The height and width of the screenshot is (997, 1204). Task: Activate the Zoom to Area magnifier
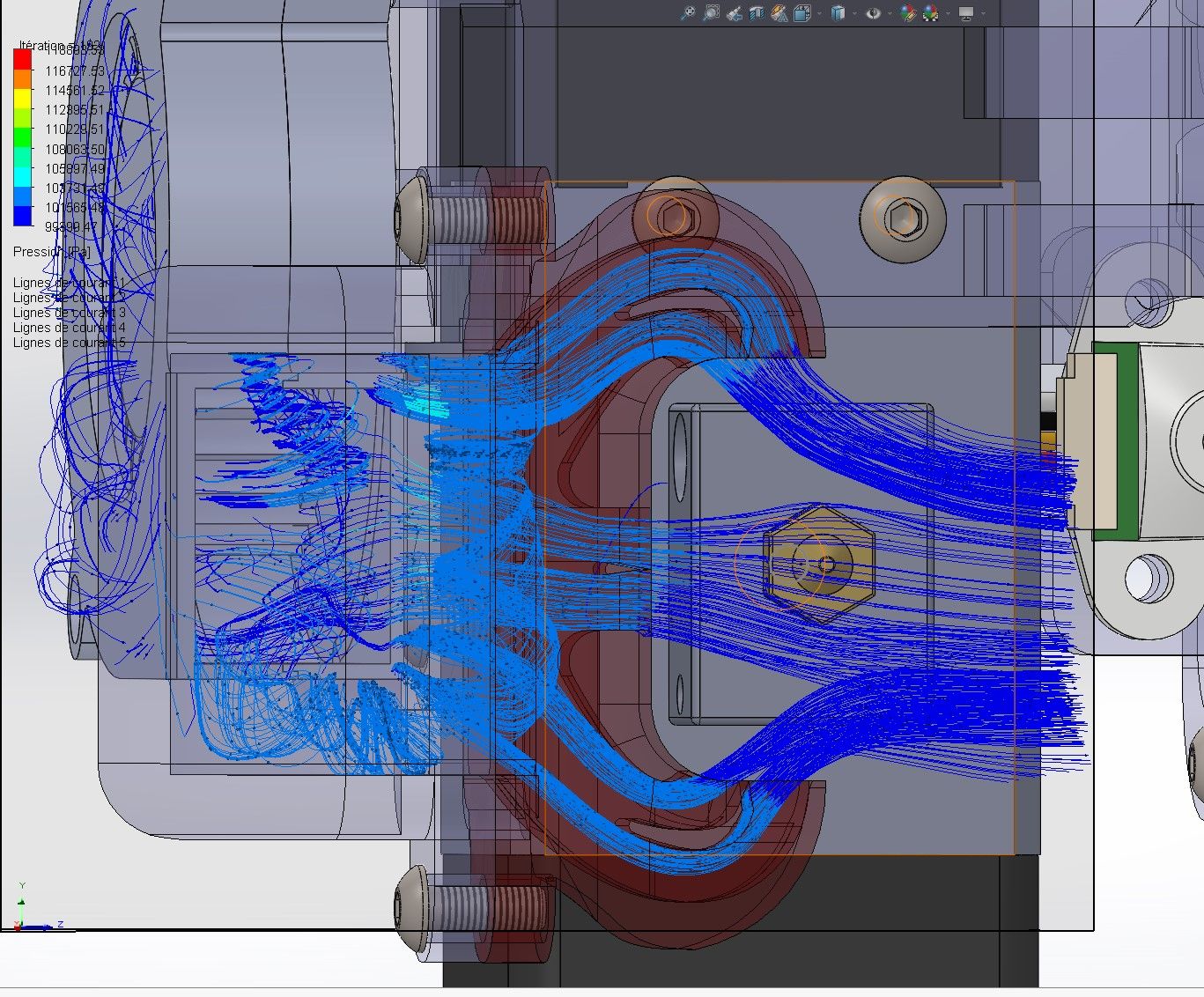[711, 13]
